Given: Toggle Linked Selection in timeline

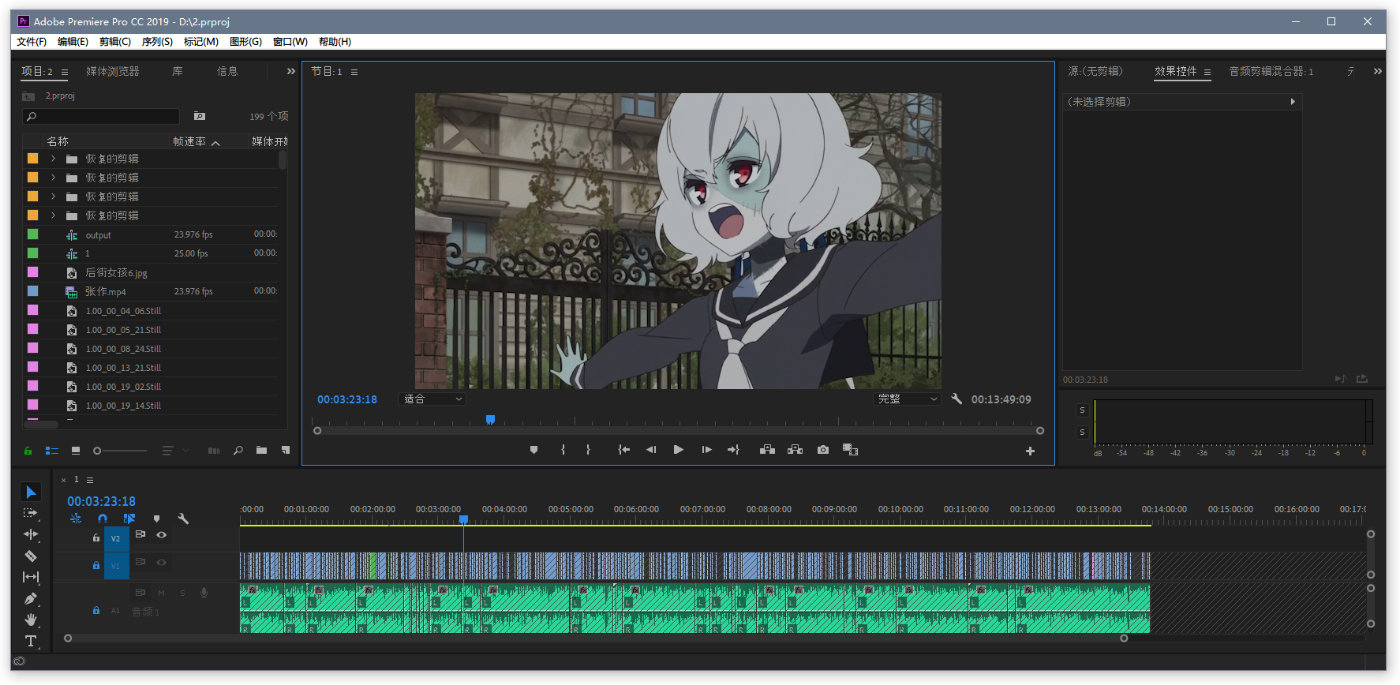Looking at the screenshot, I should (129, 519).
